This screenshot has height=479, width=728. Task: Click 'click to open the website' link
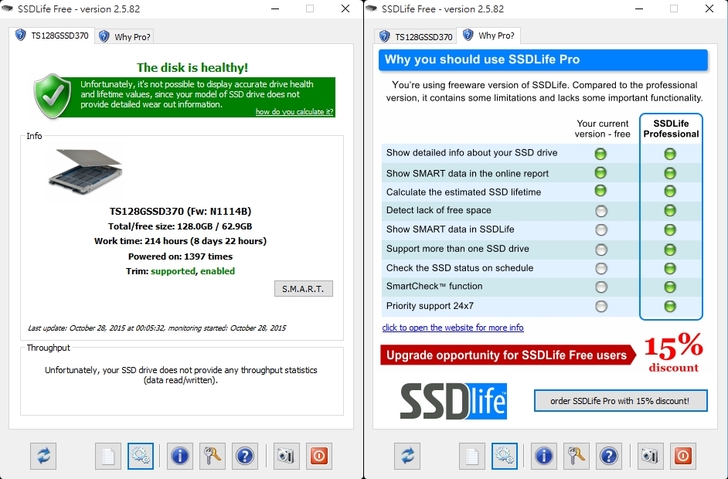coord(453,328)
